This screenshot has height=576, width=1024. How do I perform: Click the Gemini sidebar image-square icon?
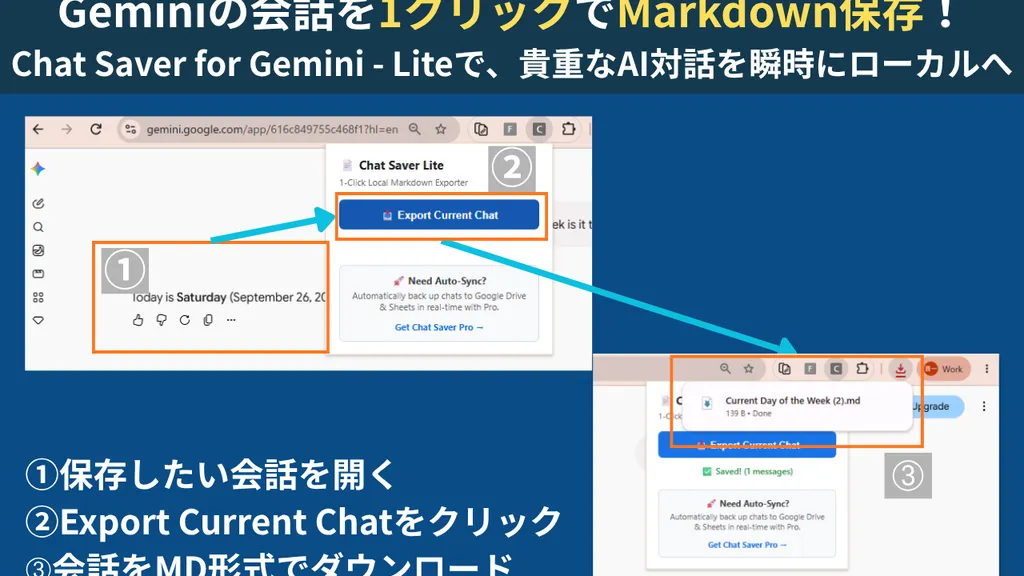coord(38,250)
